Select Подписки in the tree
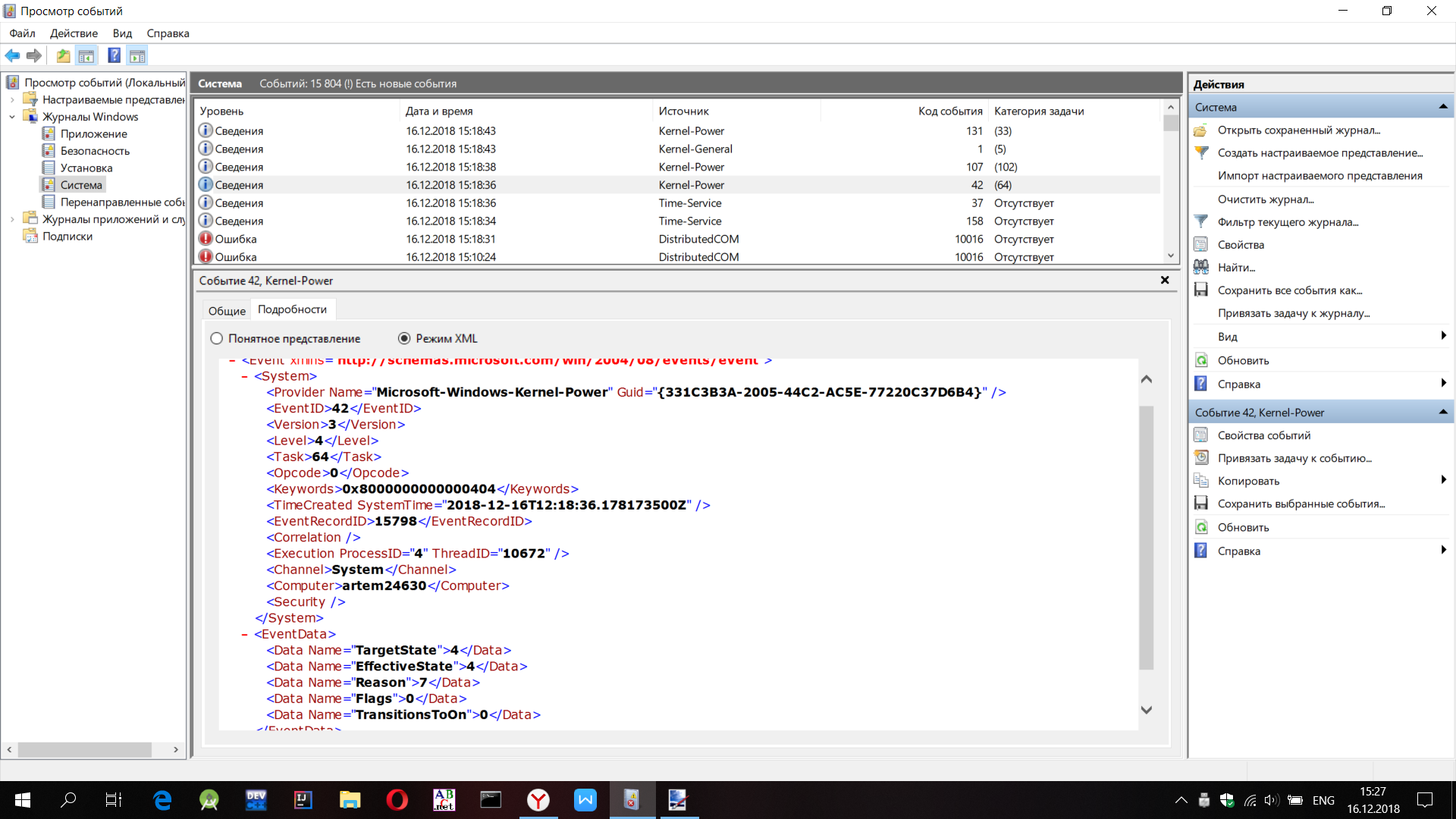The image size is (1456, 819). (67, 237)
